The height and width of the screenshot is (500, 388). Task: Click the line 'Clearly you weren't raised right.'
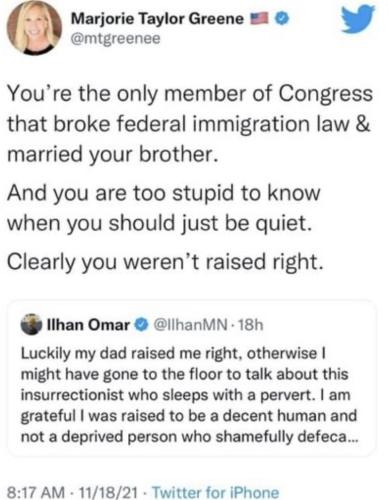tap(165, 262)
